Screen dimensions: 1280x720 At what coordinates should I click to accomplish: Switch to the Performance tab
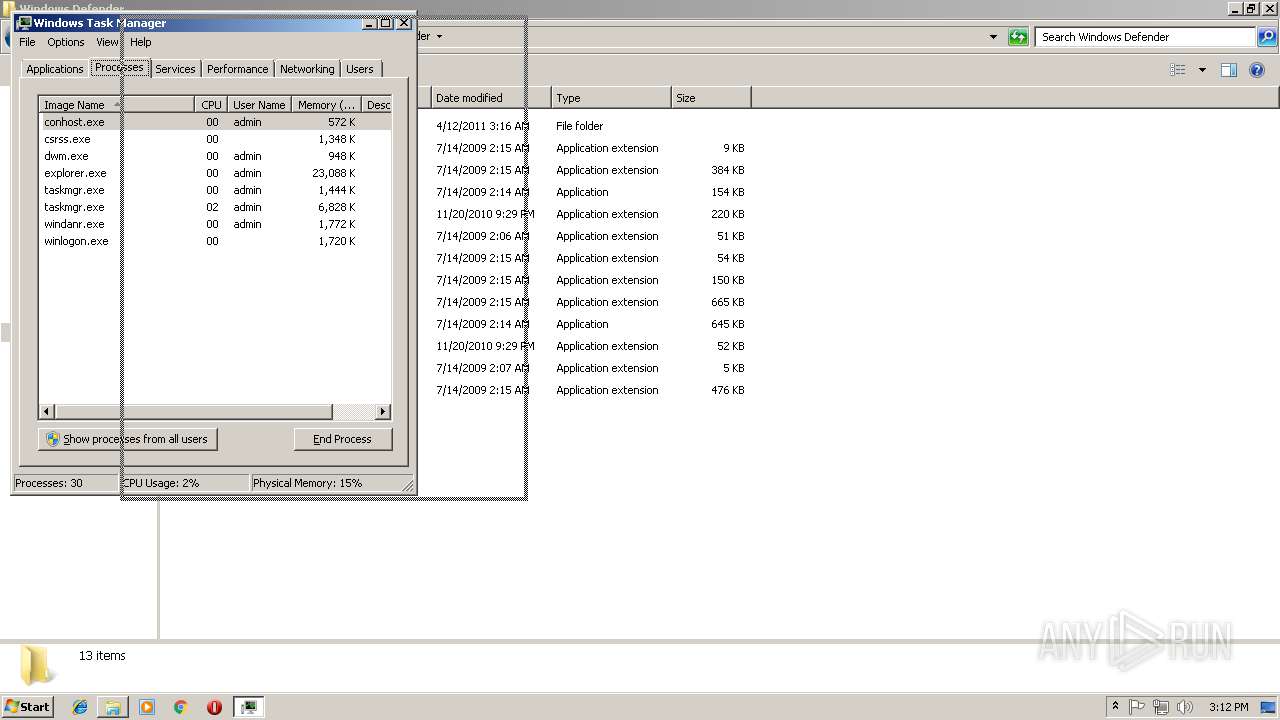pyautogui.click(x=237, y=69)
